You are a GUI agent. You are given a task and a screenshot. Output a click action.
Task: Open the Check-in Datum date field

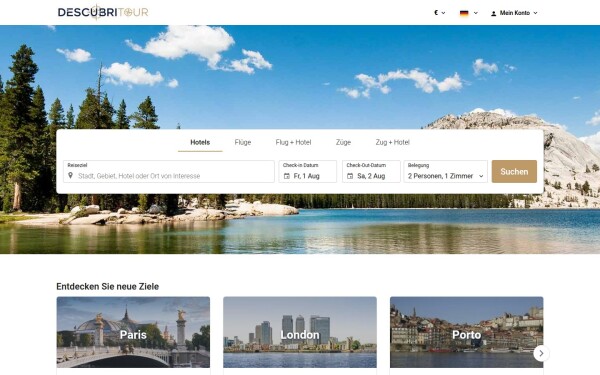pos(308,171)
